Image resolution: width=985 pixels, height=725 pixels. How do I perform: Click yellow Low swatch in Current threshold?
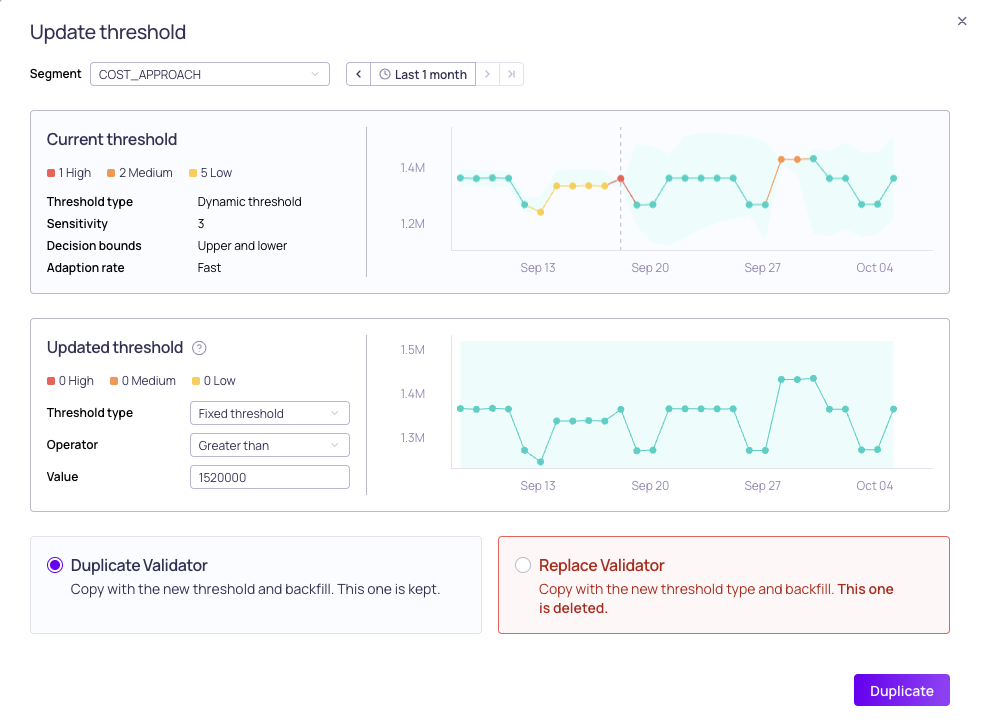coord(193,173)
